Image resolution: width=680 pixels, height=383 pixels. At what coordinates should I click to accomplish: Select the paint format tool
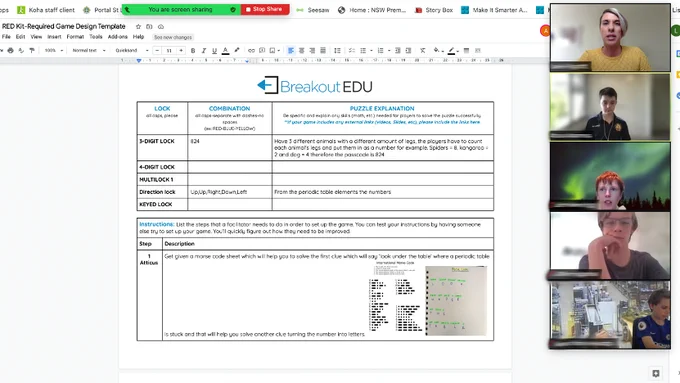point(32,50)
